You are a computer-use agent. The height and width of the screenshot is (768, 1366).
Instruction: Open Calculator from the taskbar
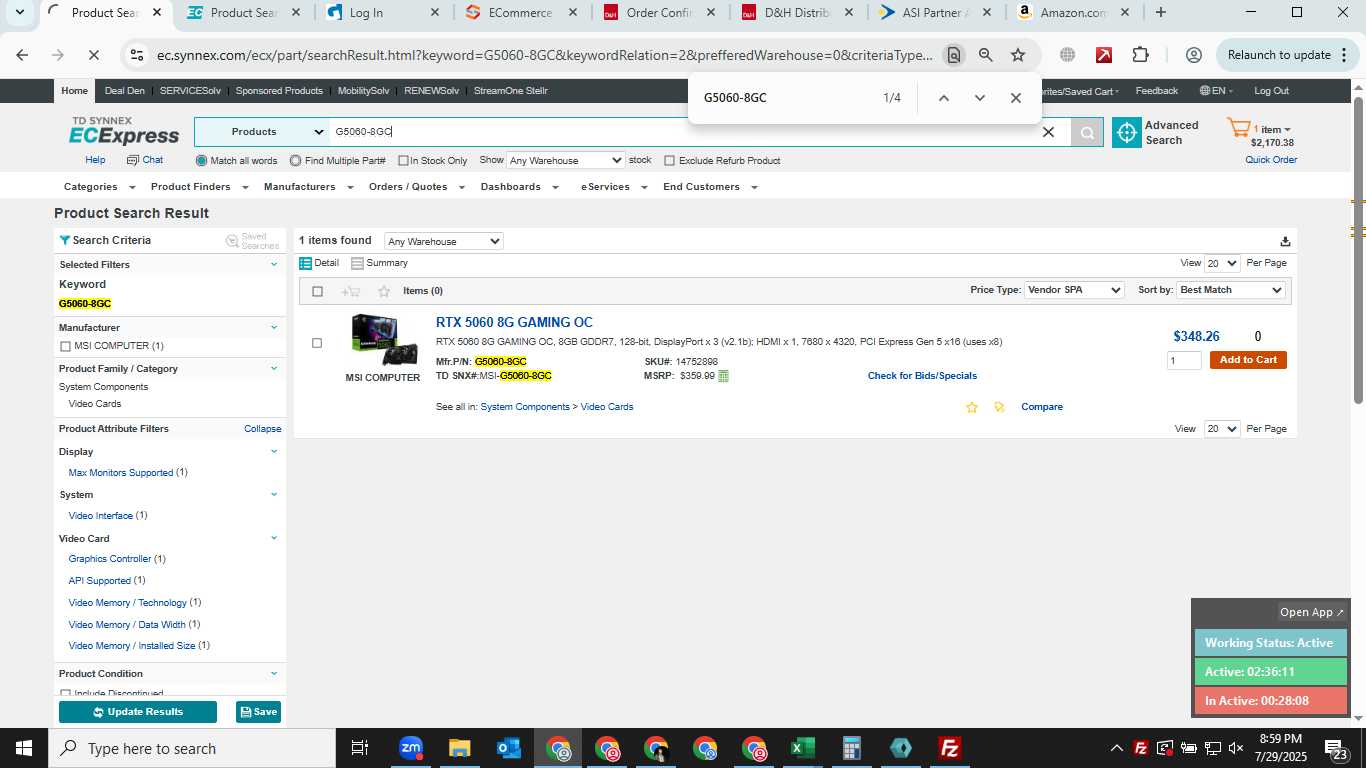(851, 748)
